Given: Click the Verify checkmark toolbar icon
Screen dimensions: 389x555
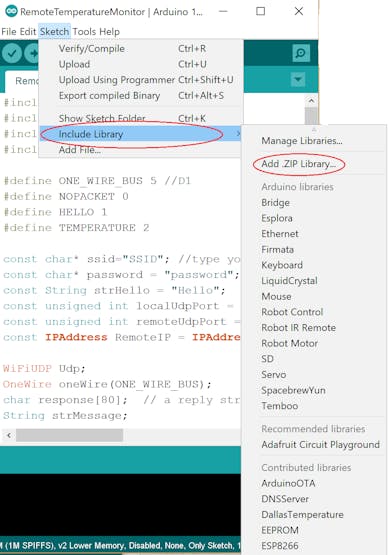Looking at the screenshot, I should pyautogui.click(x=12, y=53).
